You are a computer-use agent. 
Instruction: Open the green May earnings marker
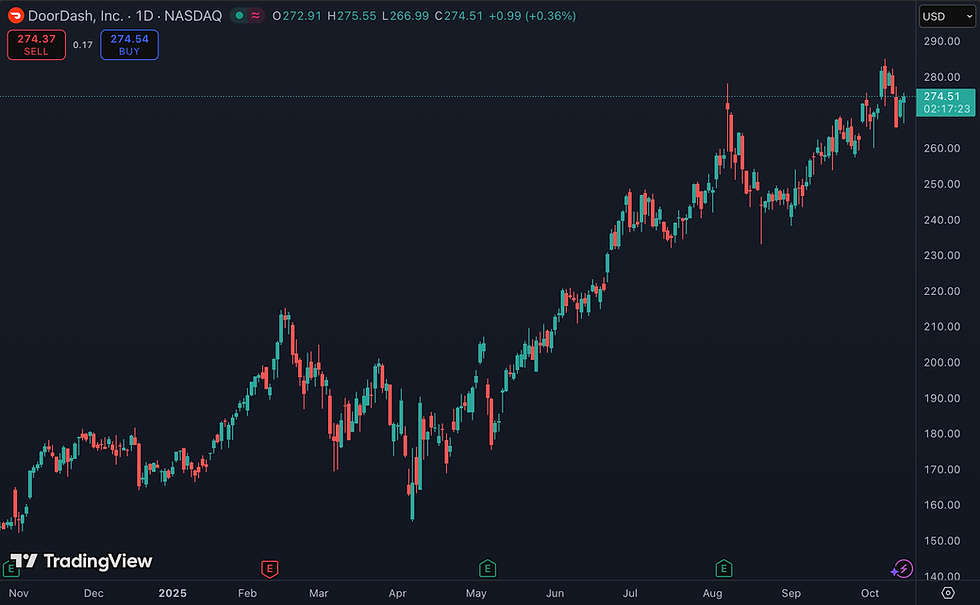point(488,569)
